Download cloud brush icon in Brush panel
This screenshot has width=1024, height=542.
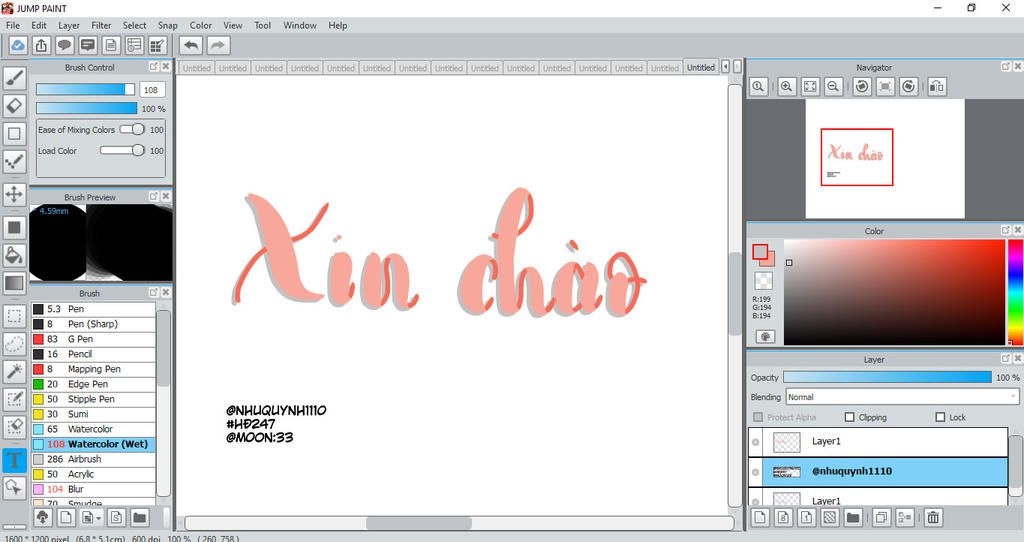tap(42, 518)
